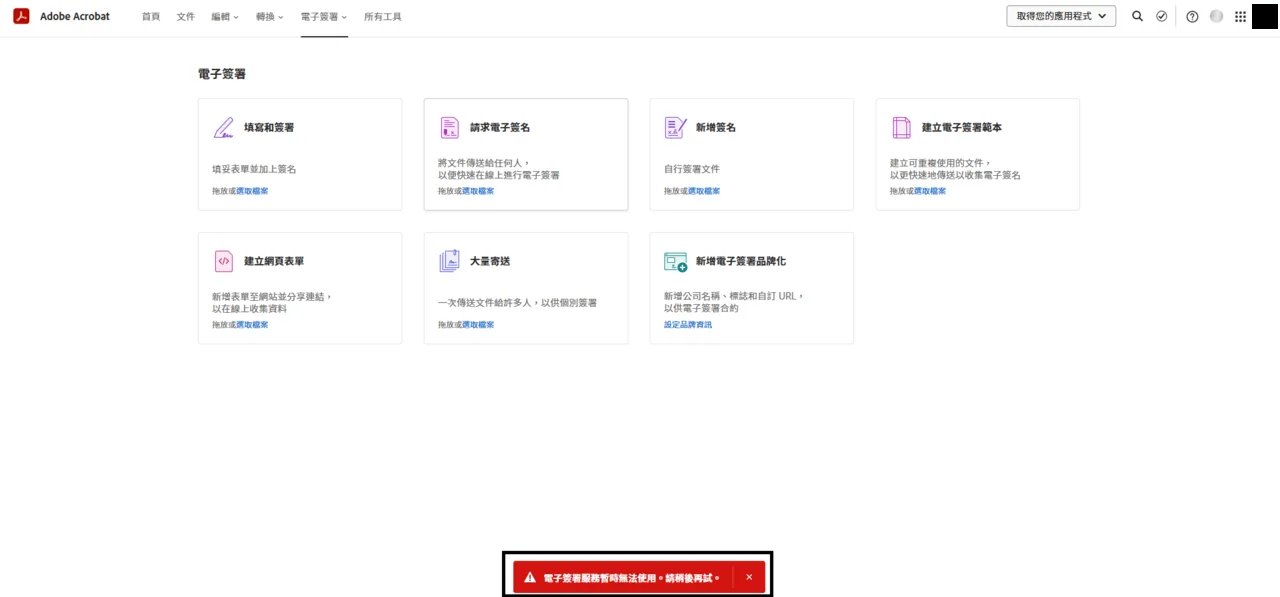
Task: Click the 請求電子簽名 document icon
Action: coord(450,128)
